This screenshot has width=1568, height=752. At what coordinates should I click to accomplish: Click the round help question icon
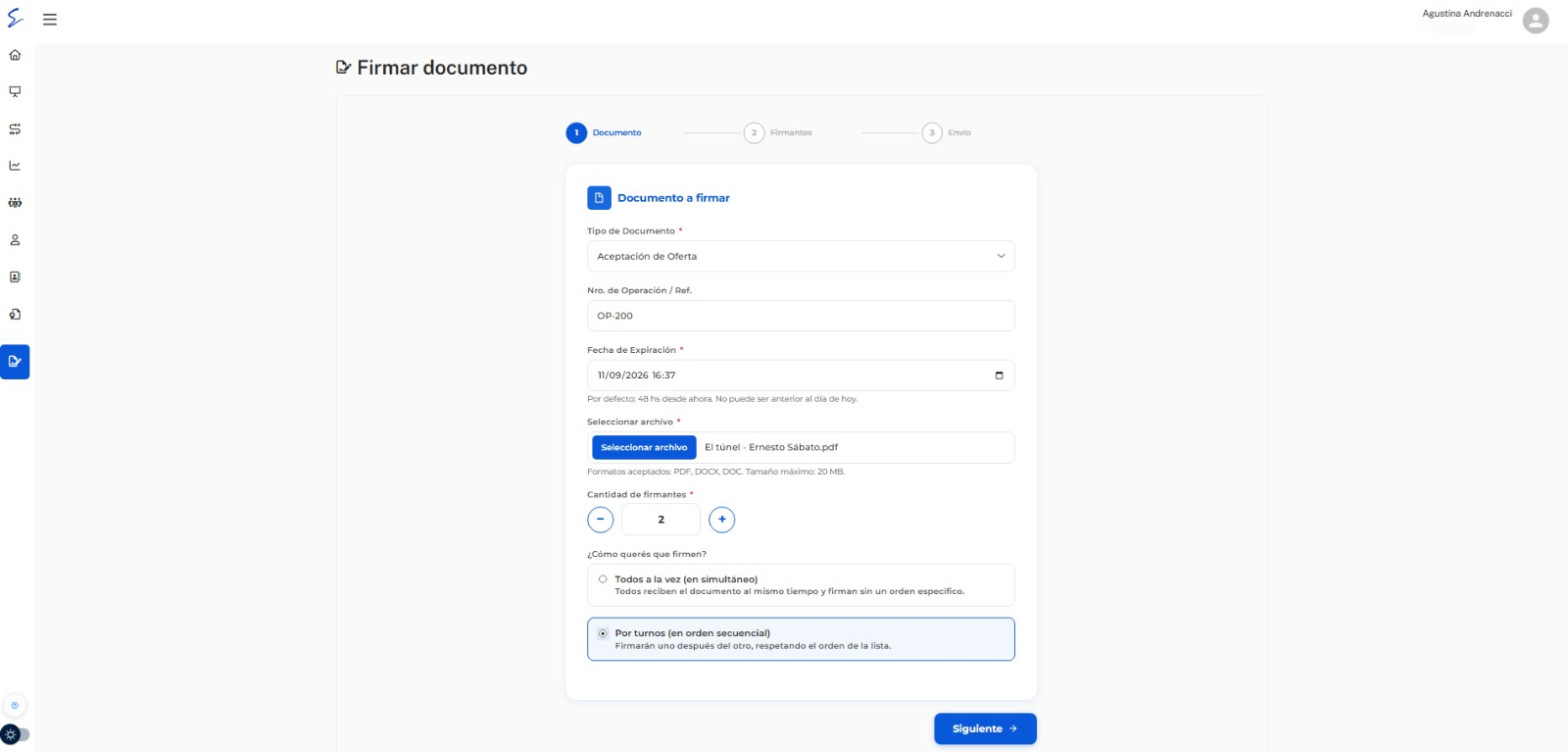[15, 706]
